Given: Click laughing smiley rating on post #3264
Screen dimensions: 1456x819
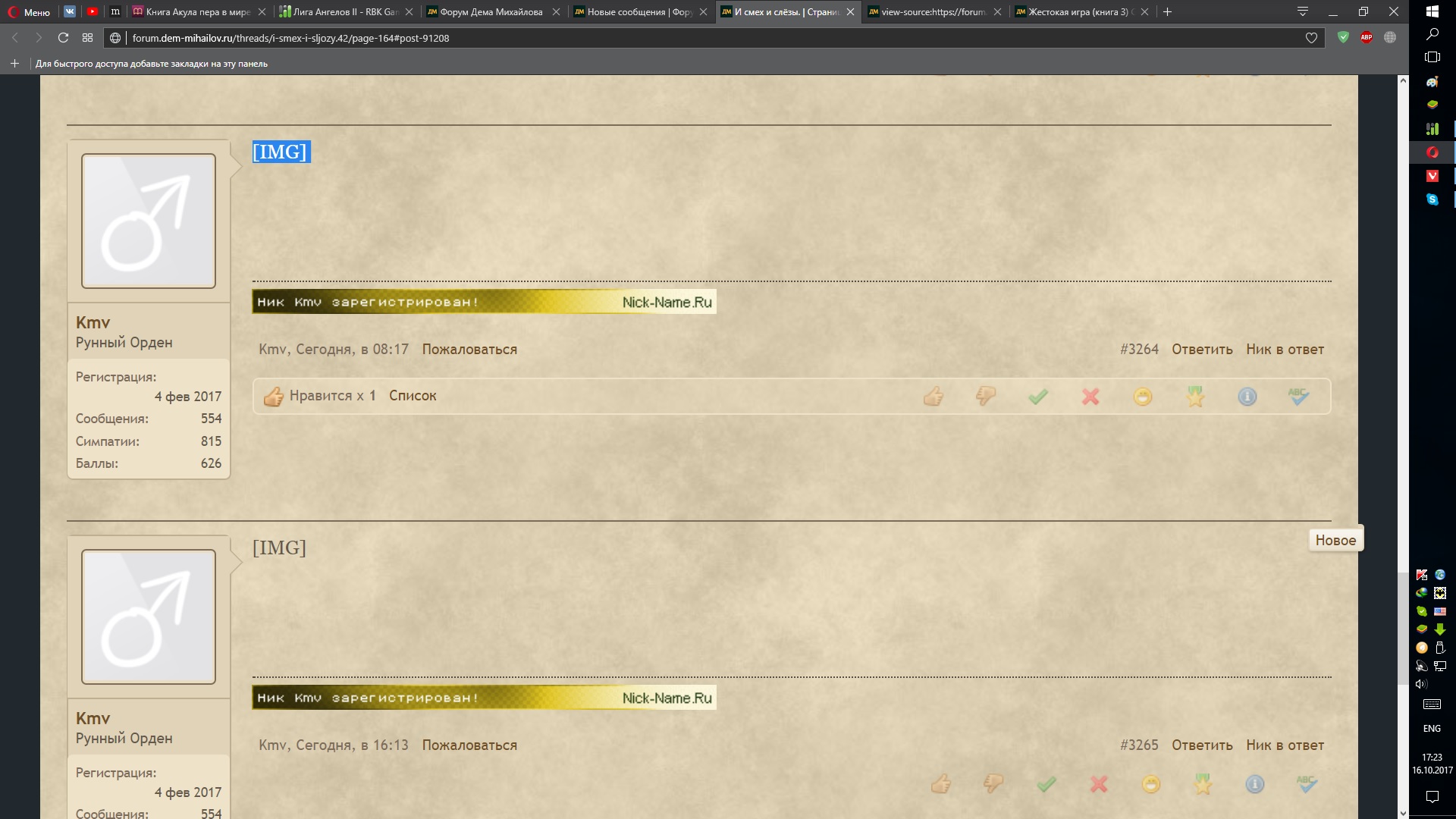Looking at the screenshot, I should pyautogui.click(x=1143, y=396).
